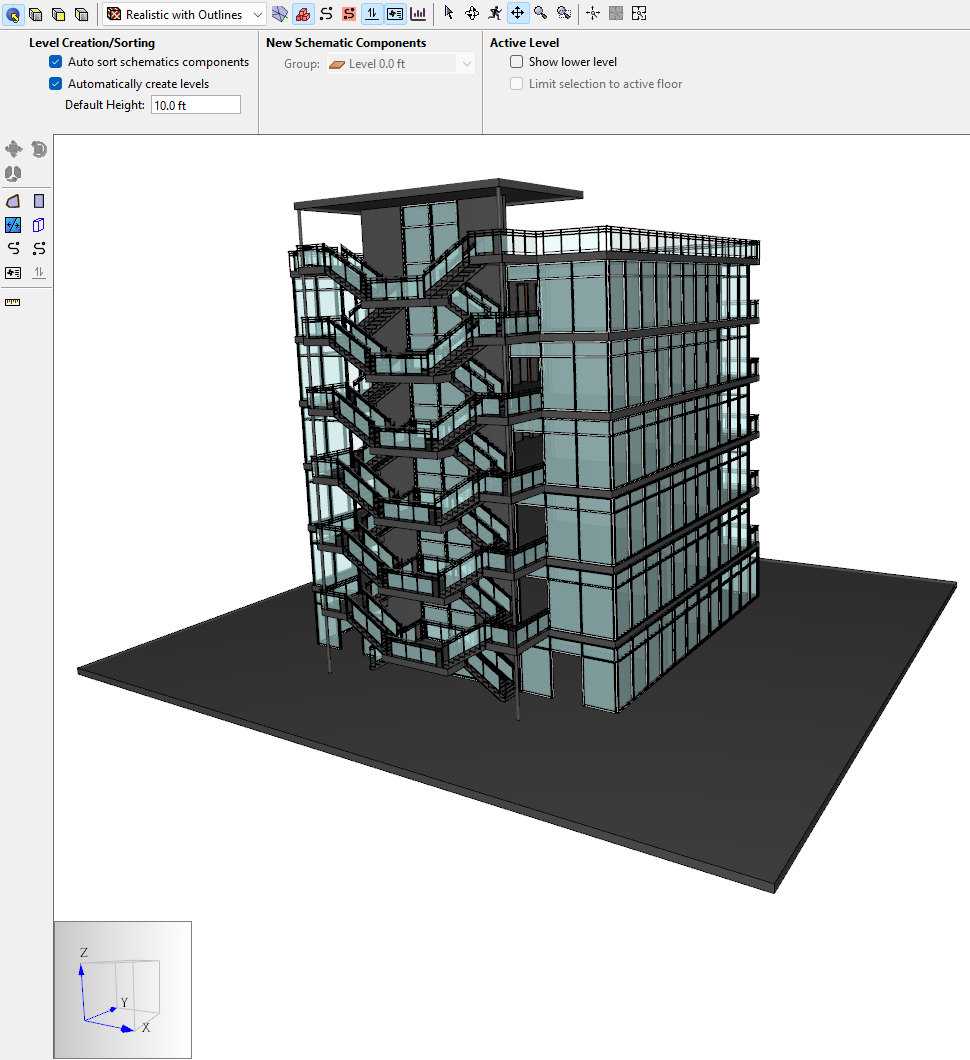970x1060 pixels.
Task: Click the yellow-faced cube view icon
Action: tap(59, 14)
